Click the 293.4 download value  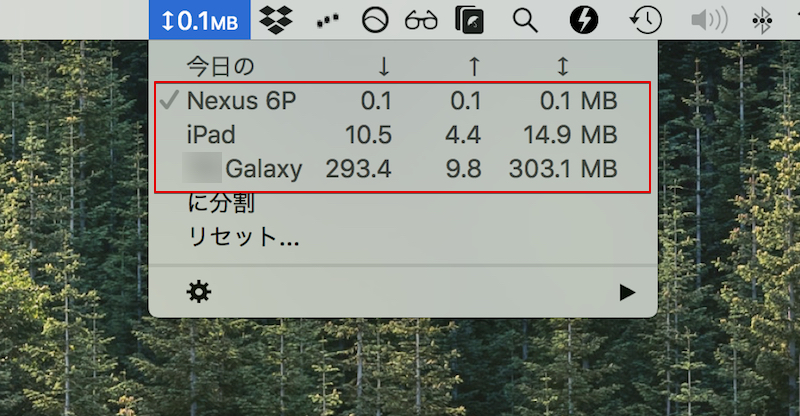[x=359, y=169]
